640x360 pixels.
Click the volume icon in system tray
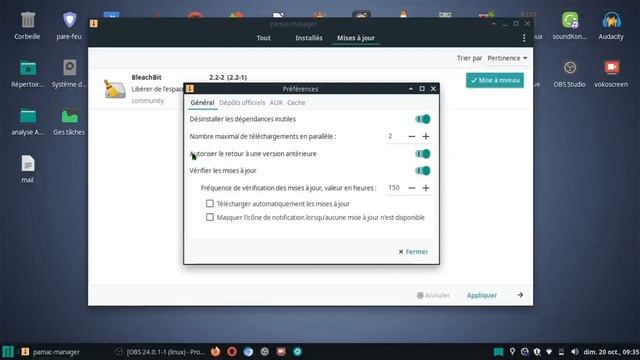tap(575, 351)
